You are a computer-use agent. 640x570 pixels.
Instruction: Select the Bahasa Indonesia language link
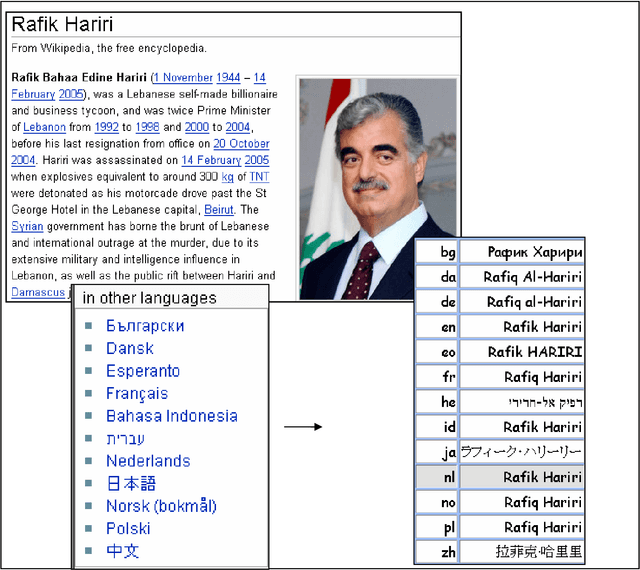[x=172, y=416]
